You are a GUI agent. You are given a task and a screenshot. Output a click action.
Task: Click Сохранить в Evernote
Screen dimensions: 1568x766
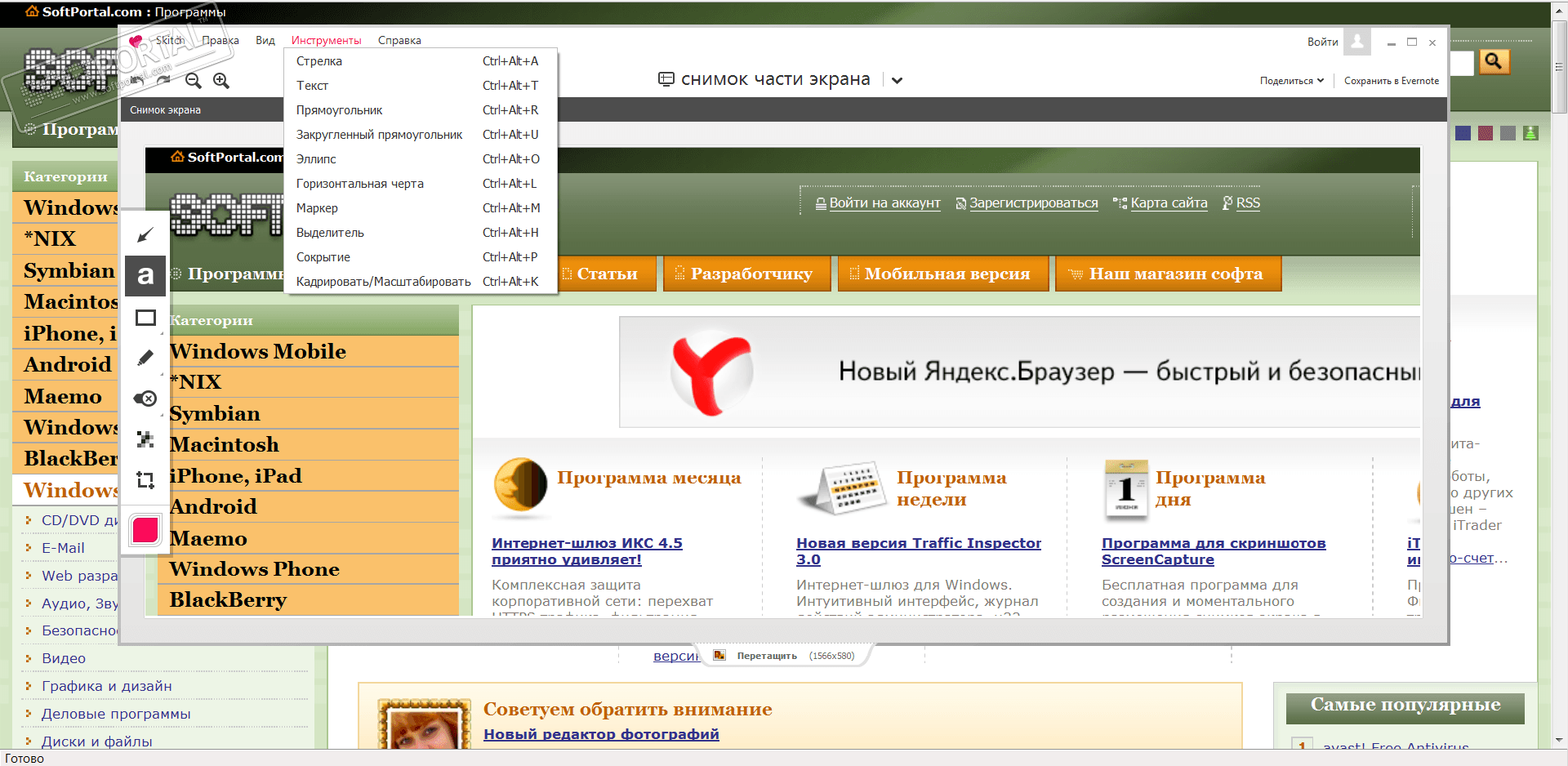pos(1392,81)
